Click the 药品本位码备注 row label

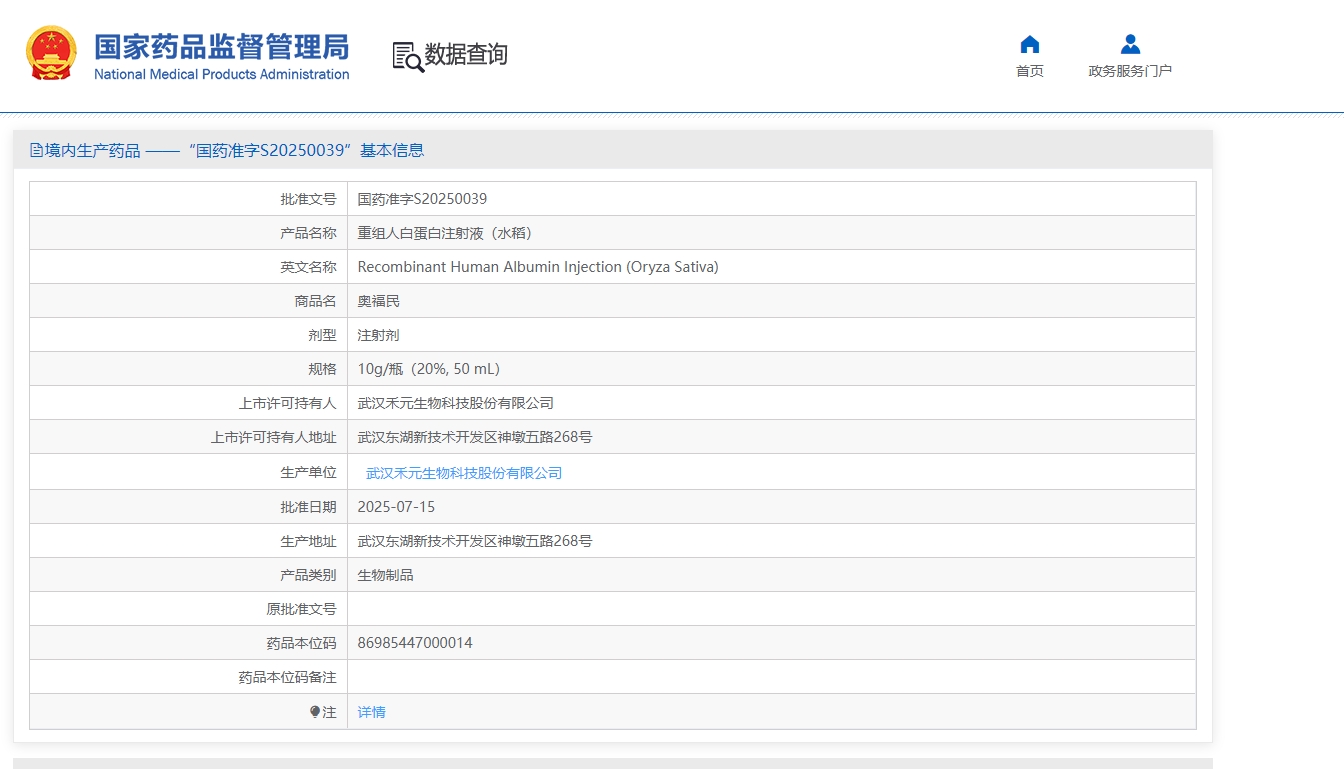[x=287, y=677]
